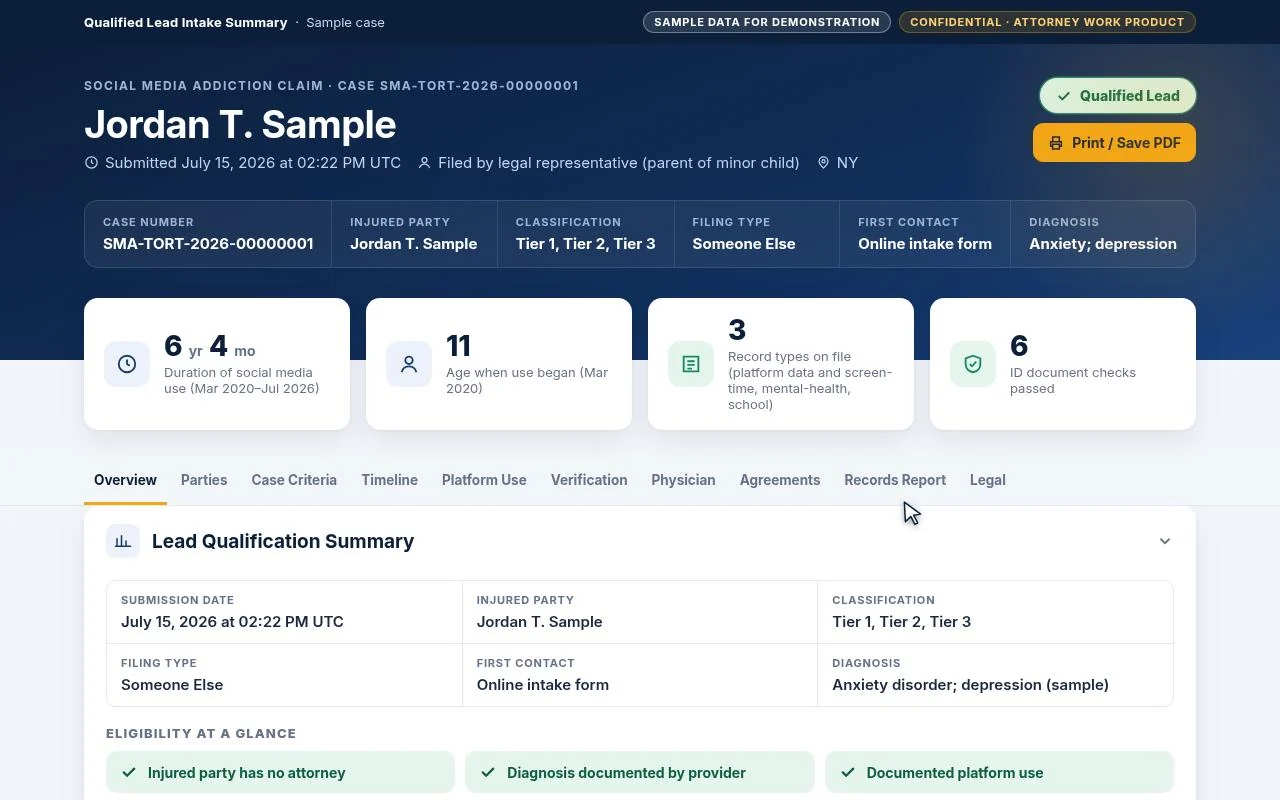Click the Jordan T. Sample heading
This screenshot has height=800, width=1280.
coord(240,125)
